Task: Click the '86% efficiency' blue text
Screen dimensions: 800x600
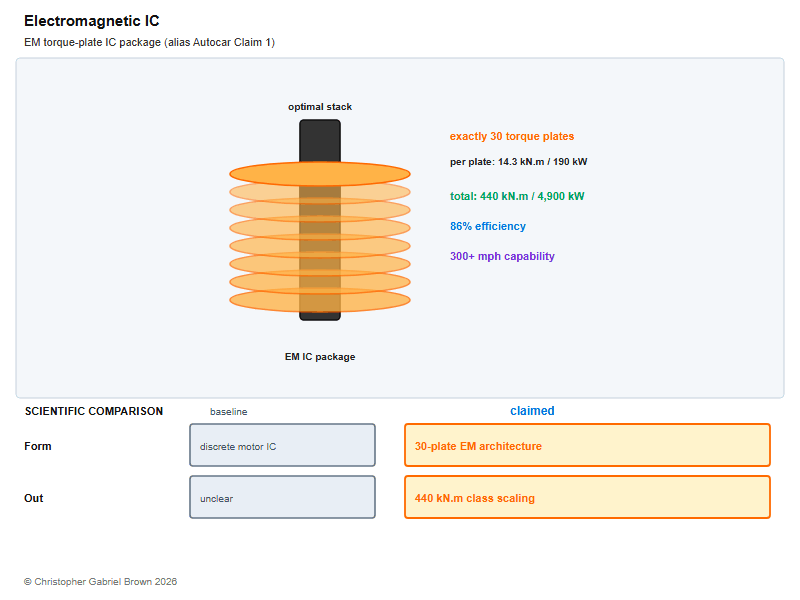Action: (488, 226)
